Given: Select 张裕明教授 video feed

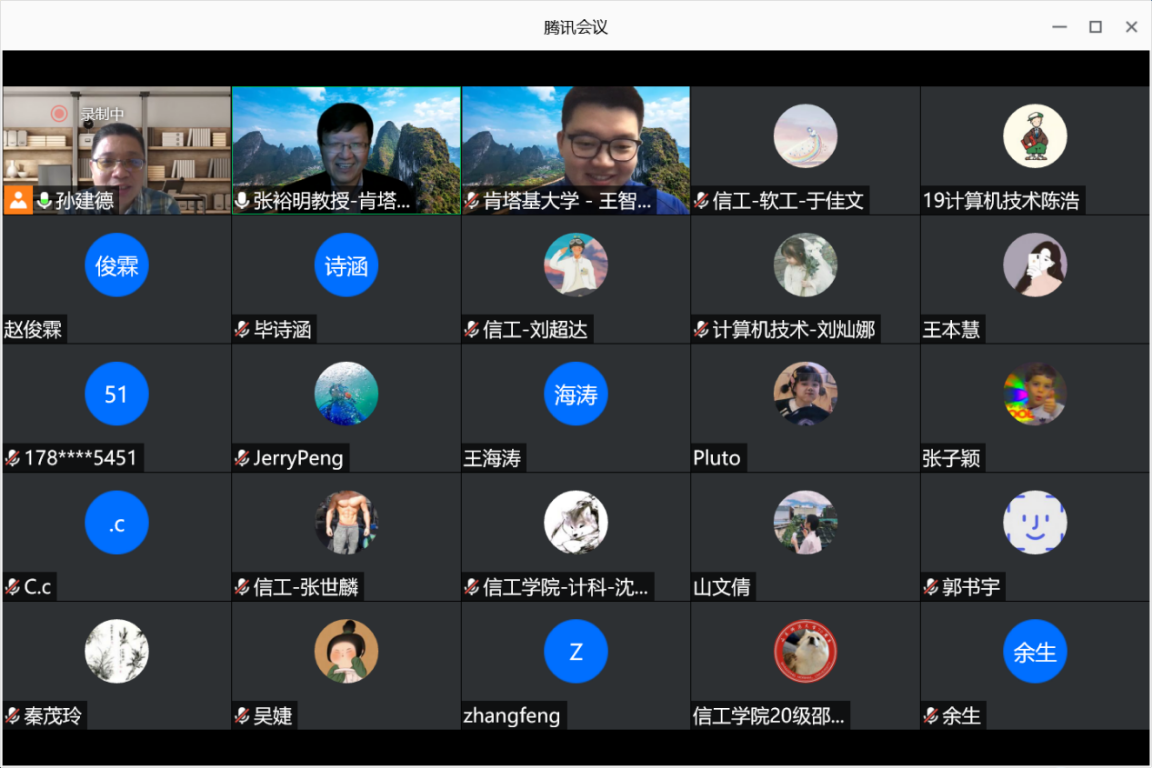Looking at the screenshot, I should tap(346, 151).
